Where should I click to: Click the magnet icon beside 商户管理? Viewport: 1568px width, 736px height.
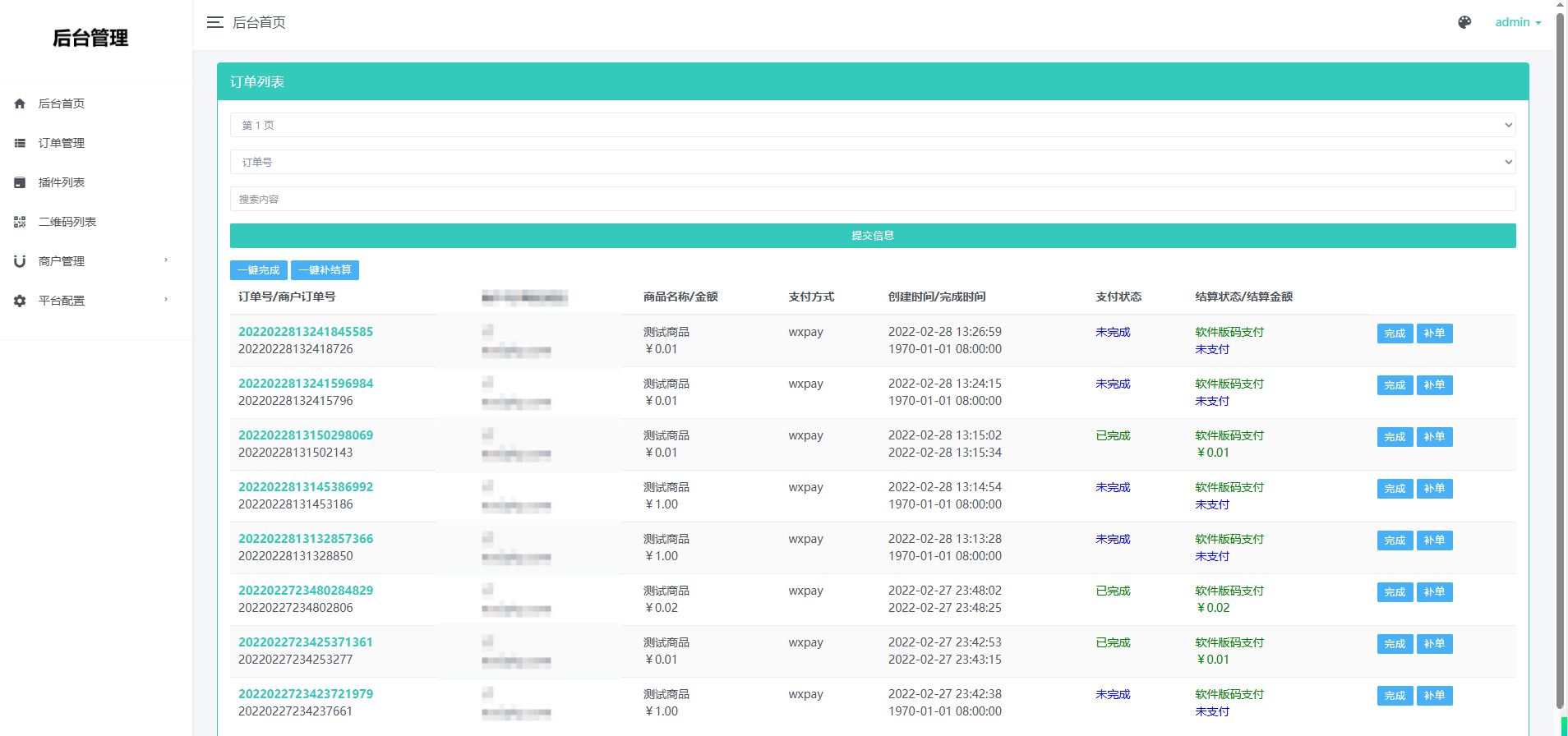[x=20, y=261]
